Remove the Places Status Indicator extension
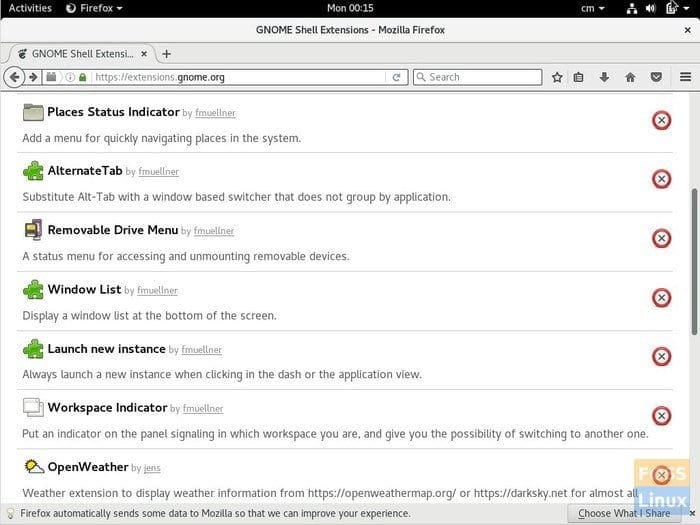Screen dimensions: 700x525 click(661, 120)
